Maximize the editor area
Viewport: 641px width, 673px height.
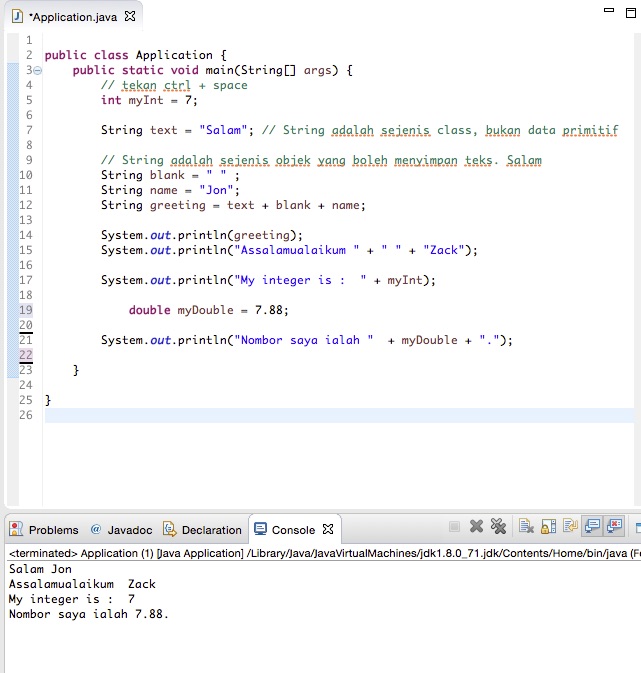coord(631,12)
